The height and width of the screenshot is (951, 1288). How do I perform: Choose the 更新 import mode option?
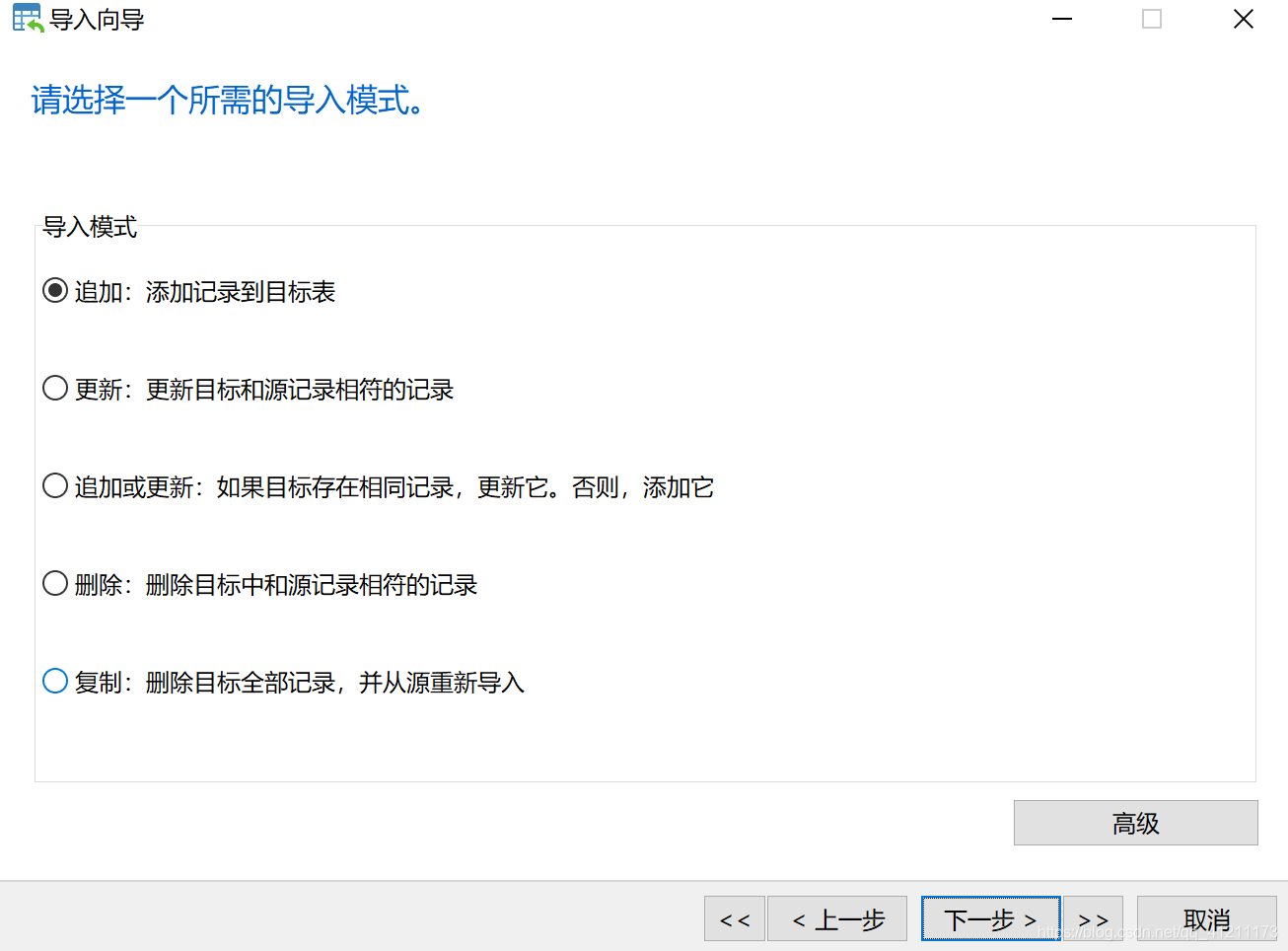click(55, 388)
